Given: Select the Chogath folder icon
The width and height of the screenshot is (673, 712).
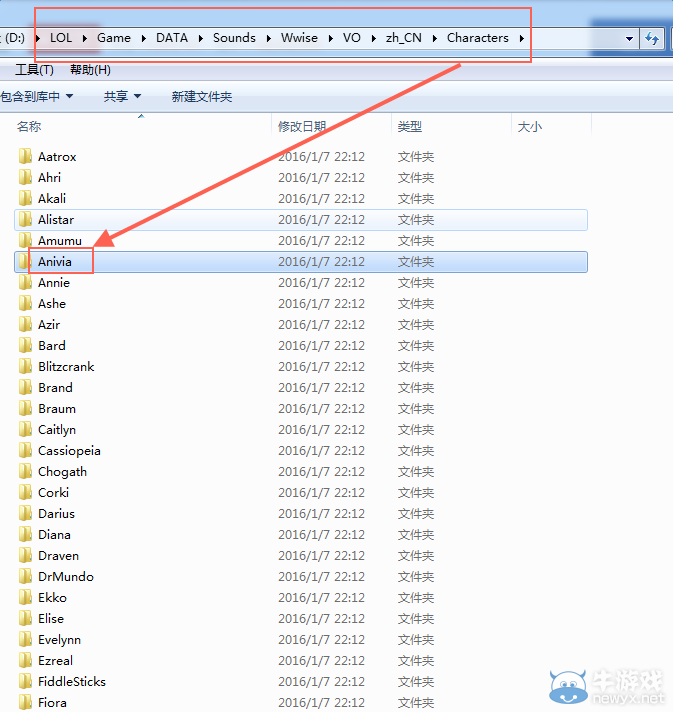Looking at the screenshot, I should click(x=25, y=471).
